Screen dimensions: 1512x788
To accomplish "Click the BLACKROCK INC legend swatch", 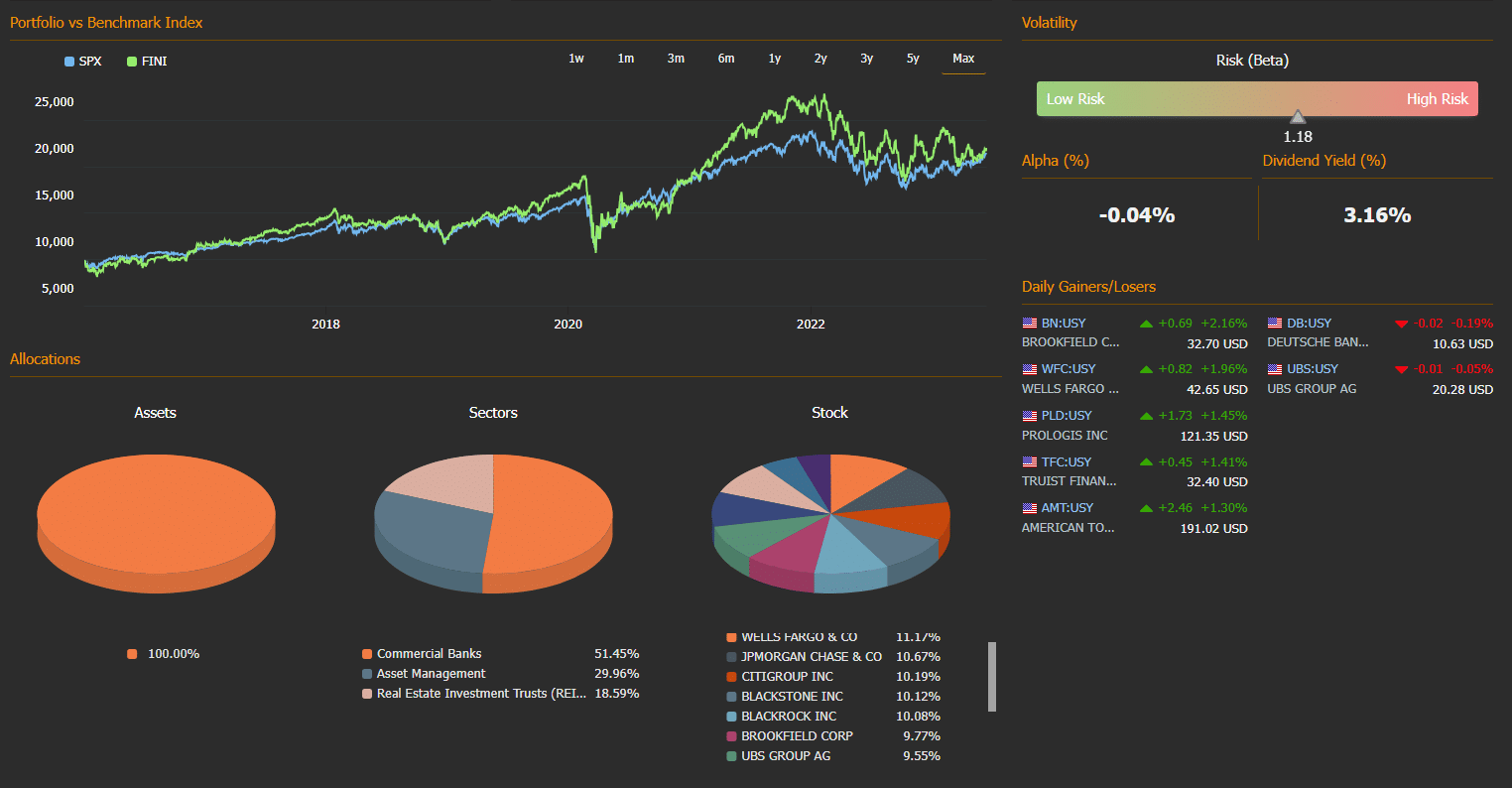I will [x=732, y=717].
